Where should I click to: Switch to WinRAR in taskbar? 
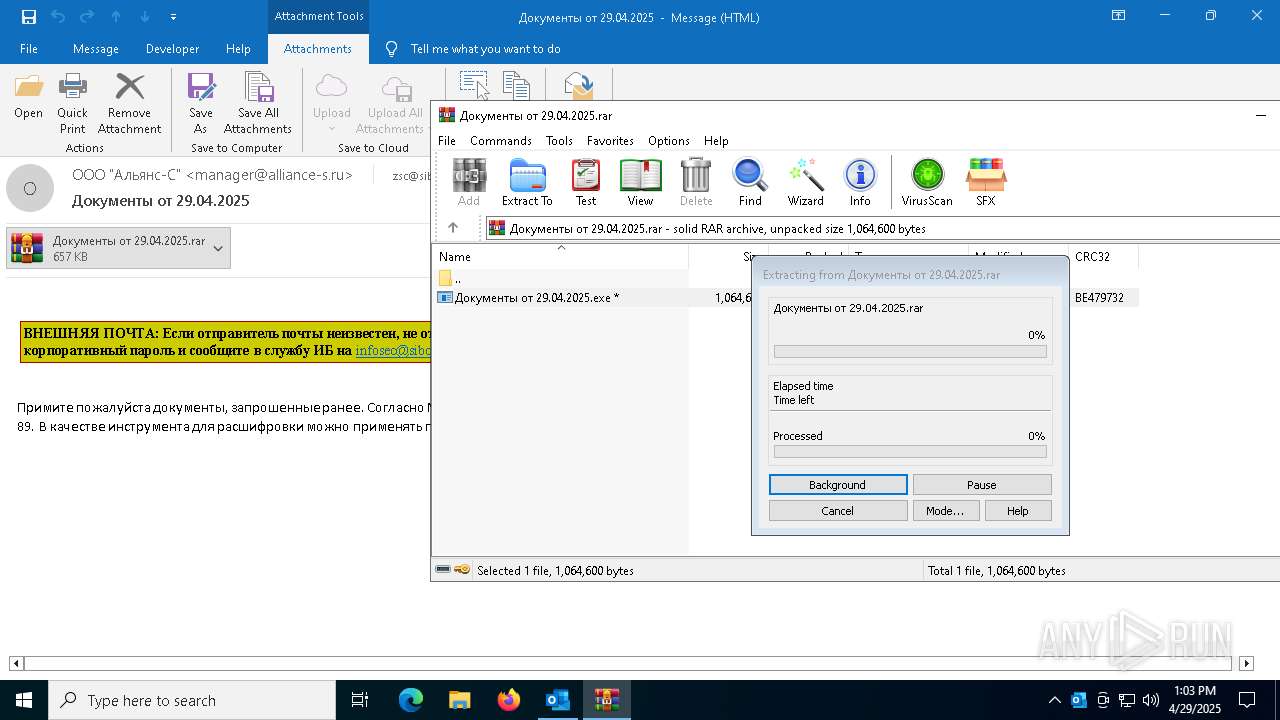[606, 700]
